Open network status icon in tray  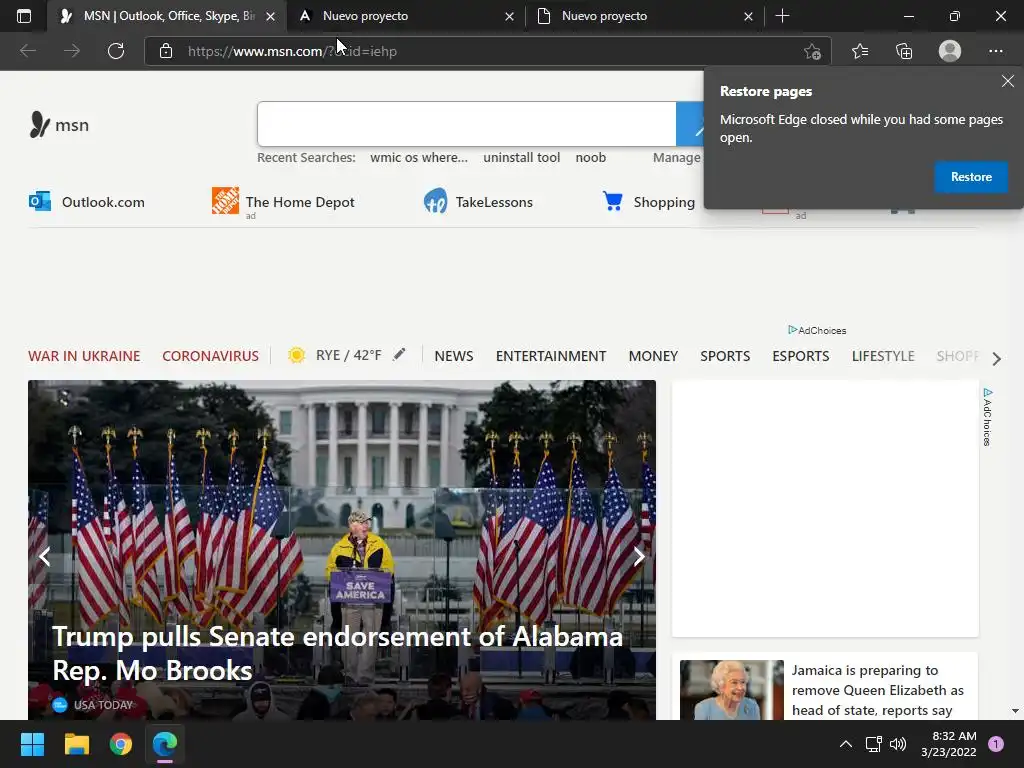coord(873,744)
